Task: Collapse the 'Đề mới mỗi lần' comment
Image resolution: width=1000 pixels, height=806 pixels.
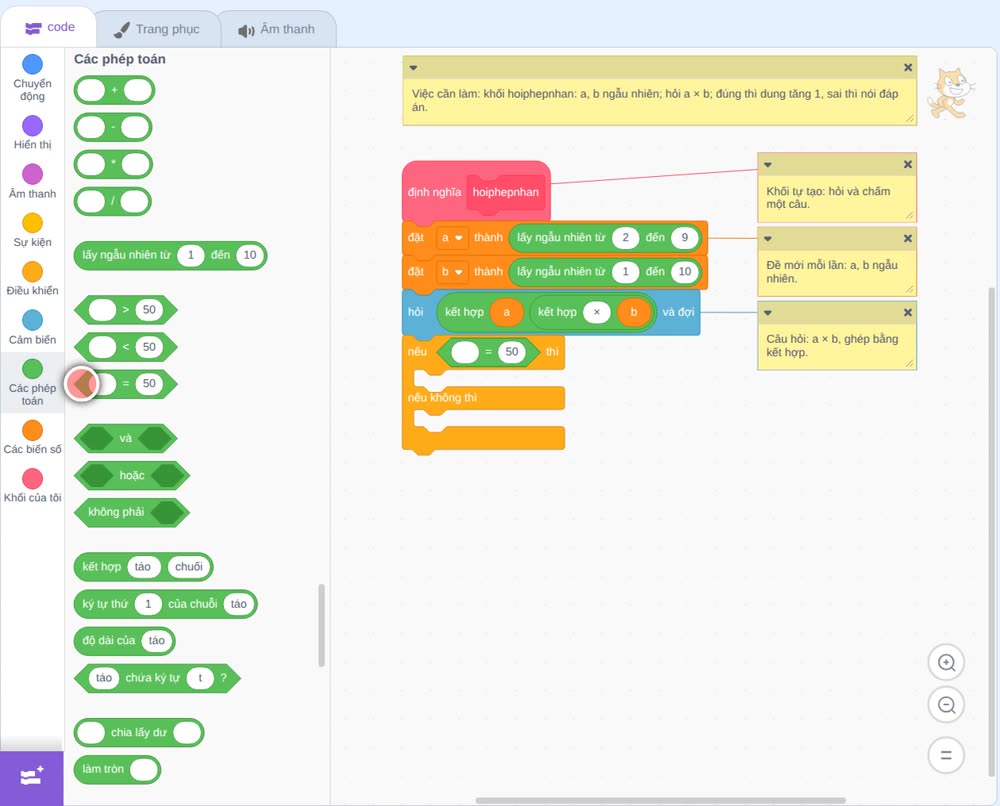Action: [x=768, y=238]
